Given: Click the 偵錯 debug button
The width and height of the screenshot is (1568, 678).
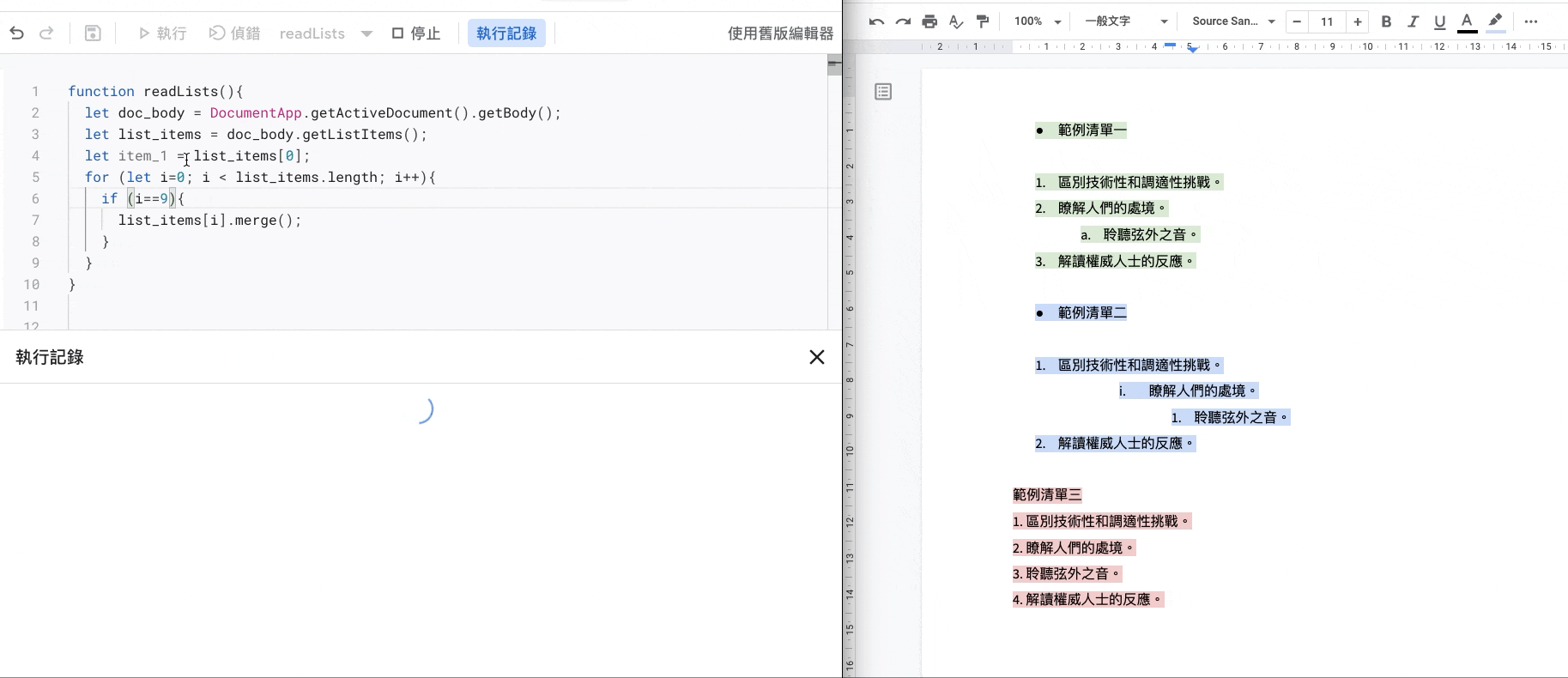Looking at the screenshot, I should (234, 33).
